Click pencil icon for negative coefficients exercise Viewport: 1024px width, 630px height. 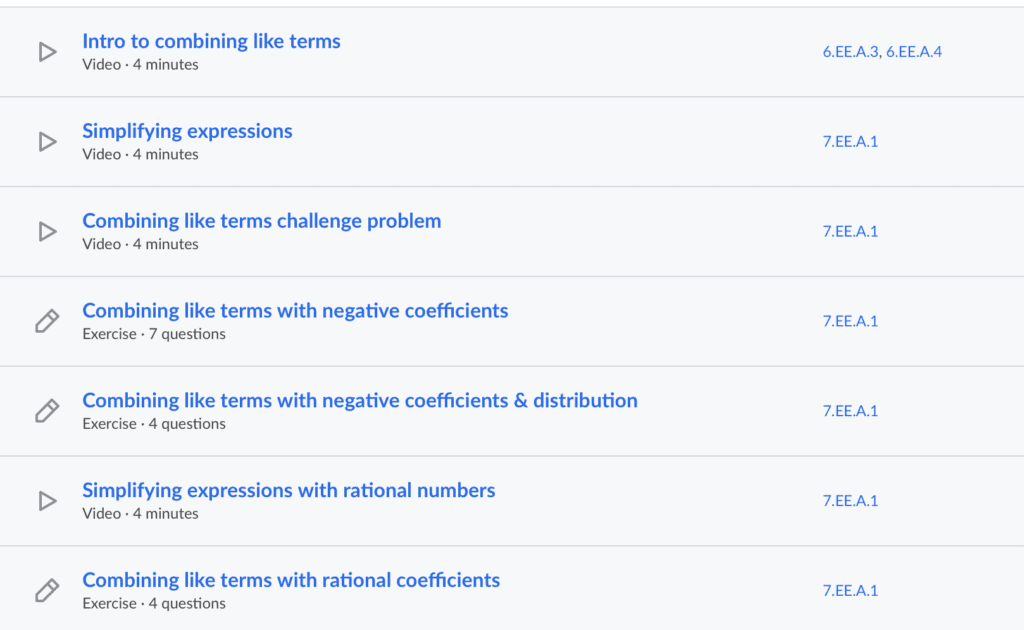tap(47, 321)
